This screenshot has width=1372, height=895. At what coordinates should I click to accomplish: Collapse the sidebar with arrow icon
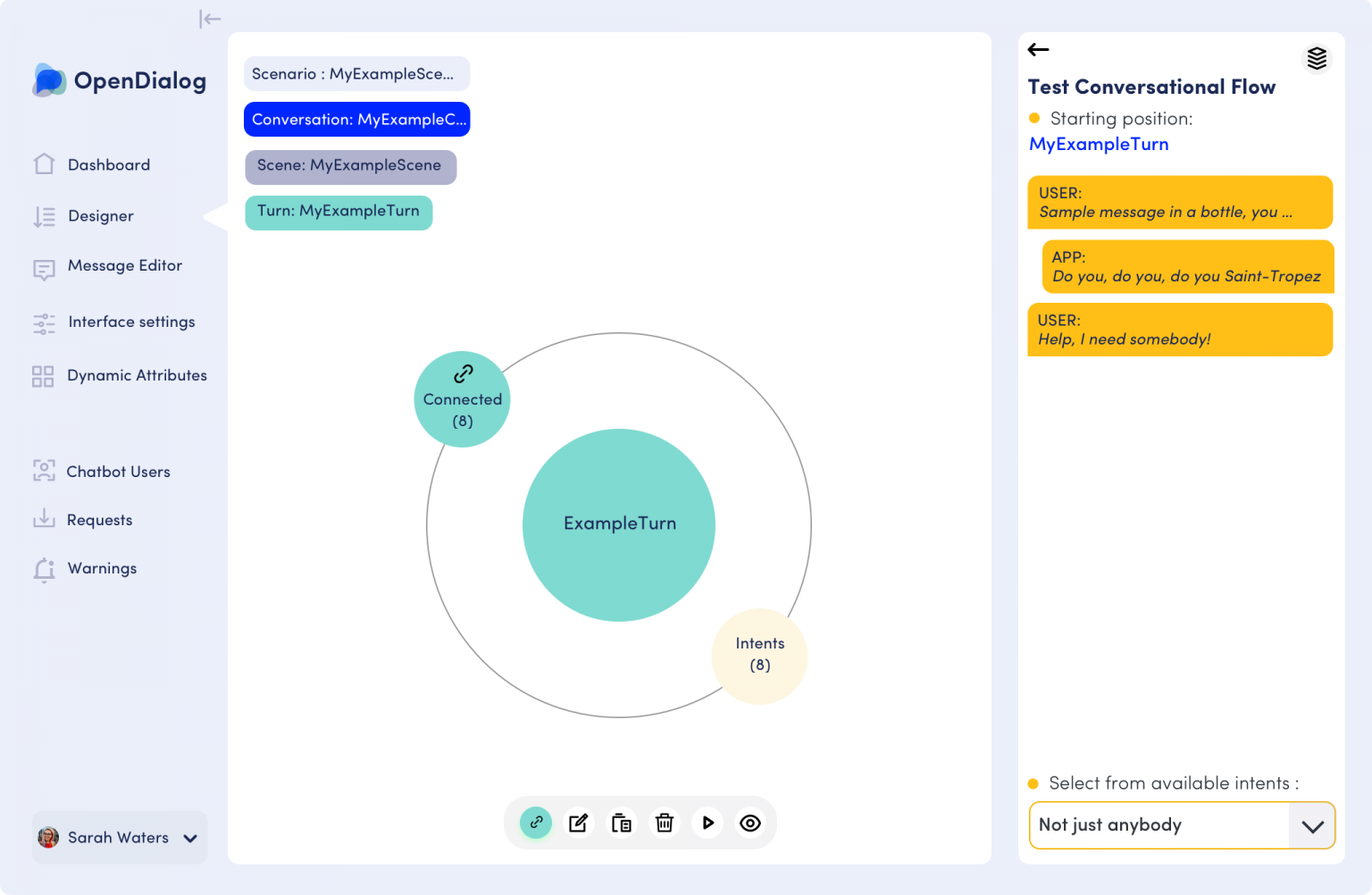point(210,19)
